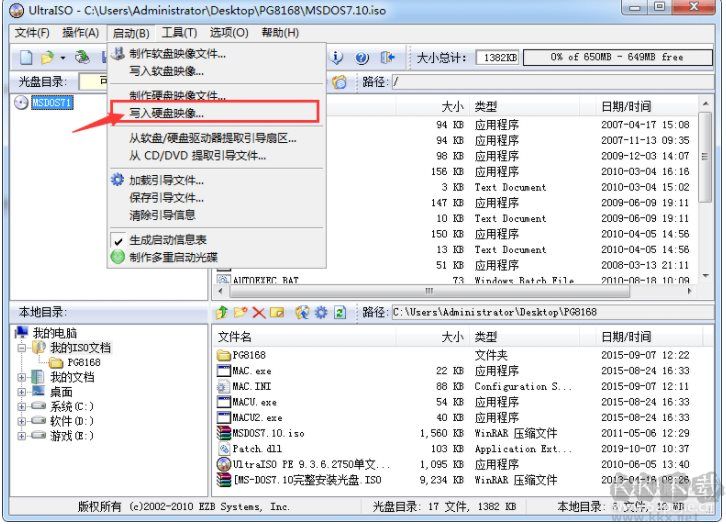The image size is (726, 524).
Task: Click the upper list horizontal scrollbar thumb
Action: click(429, 291)
